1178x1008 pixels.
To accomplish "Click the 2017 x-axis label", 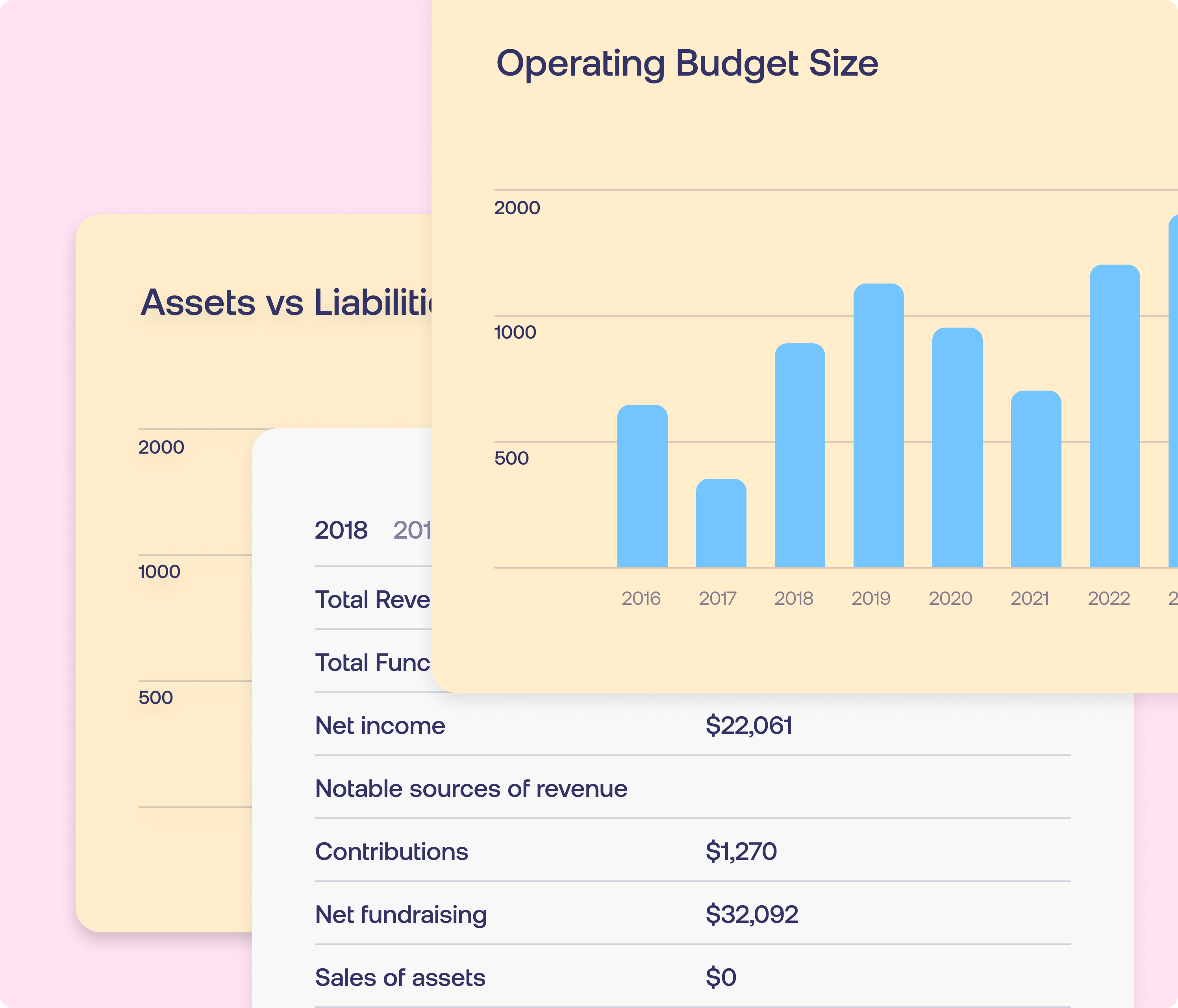I will point(717,598).
